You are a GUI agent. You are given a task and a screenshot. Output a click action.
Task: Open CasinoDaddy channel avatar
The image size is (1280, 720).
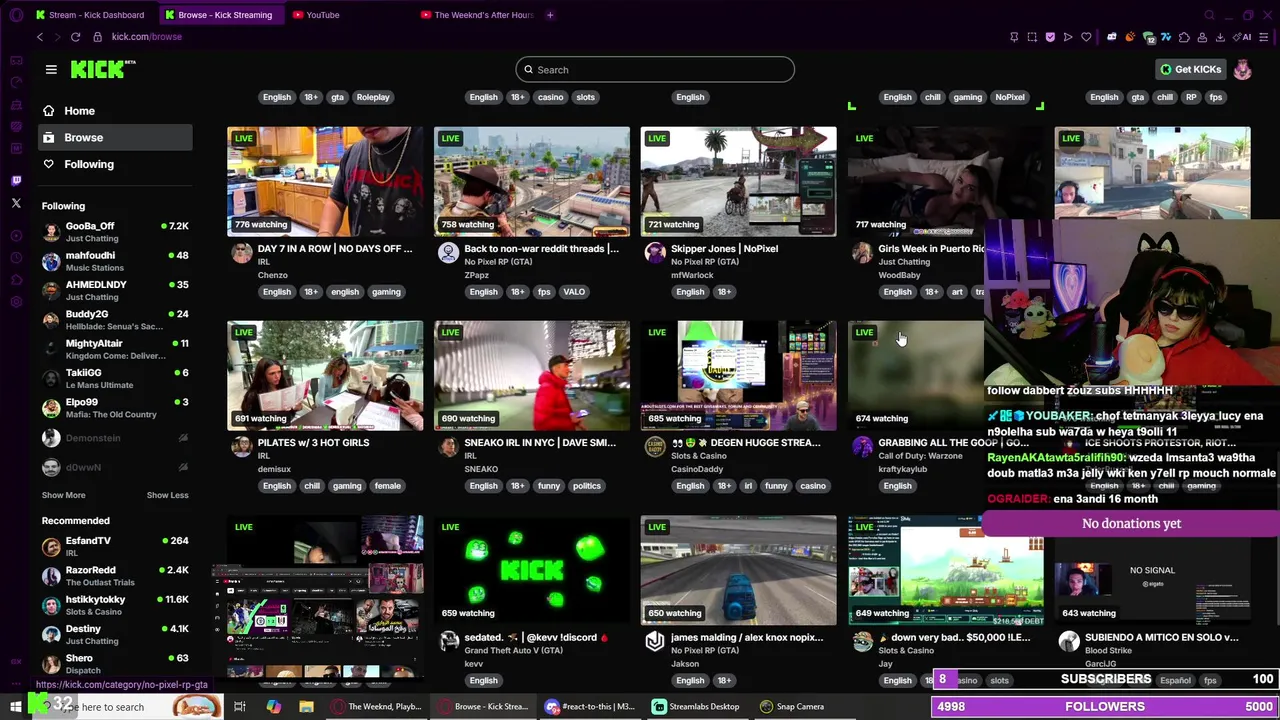[x=655, y=447]
